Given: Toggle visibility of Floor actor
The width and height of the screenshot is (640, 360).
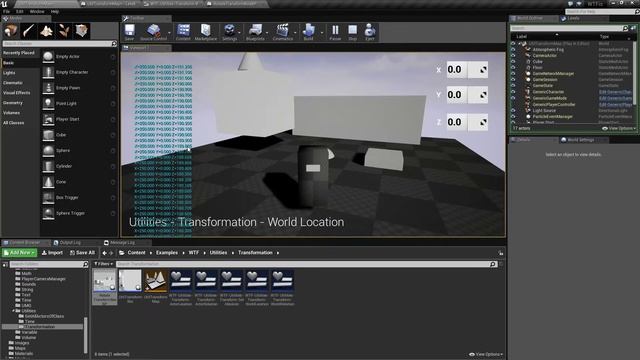Looking at the screenshot, I should point(513,68).
